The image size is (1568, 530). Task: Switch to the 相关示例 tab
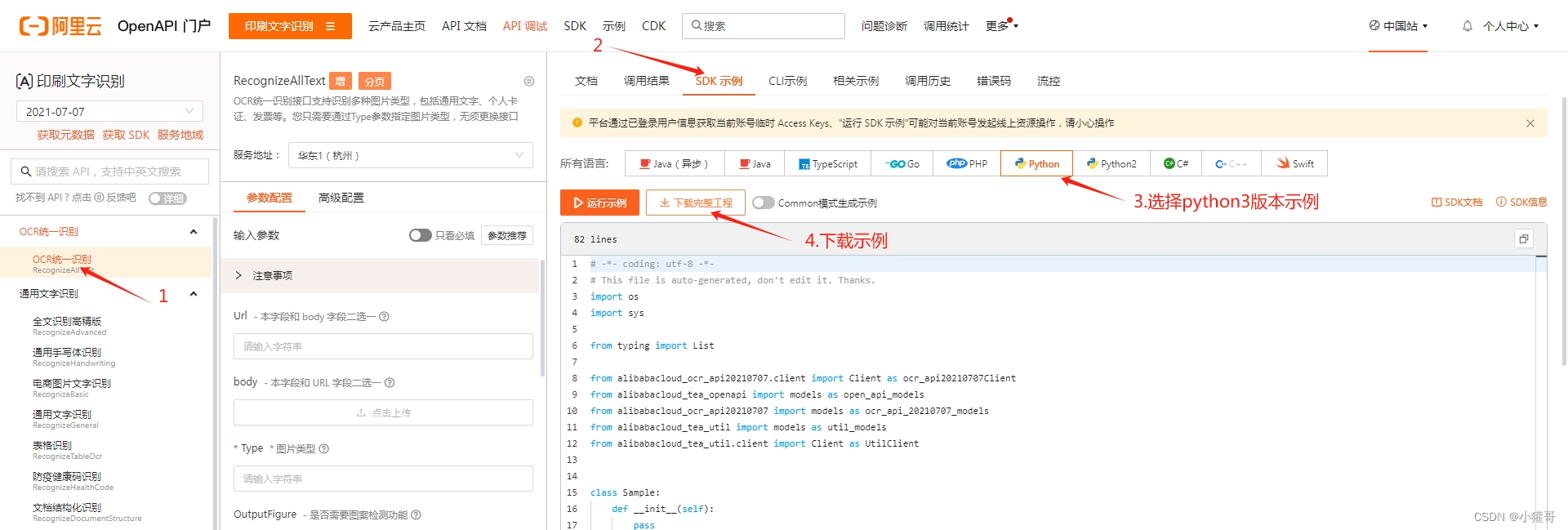[x=856, y=81]
